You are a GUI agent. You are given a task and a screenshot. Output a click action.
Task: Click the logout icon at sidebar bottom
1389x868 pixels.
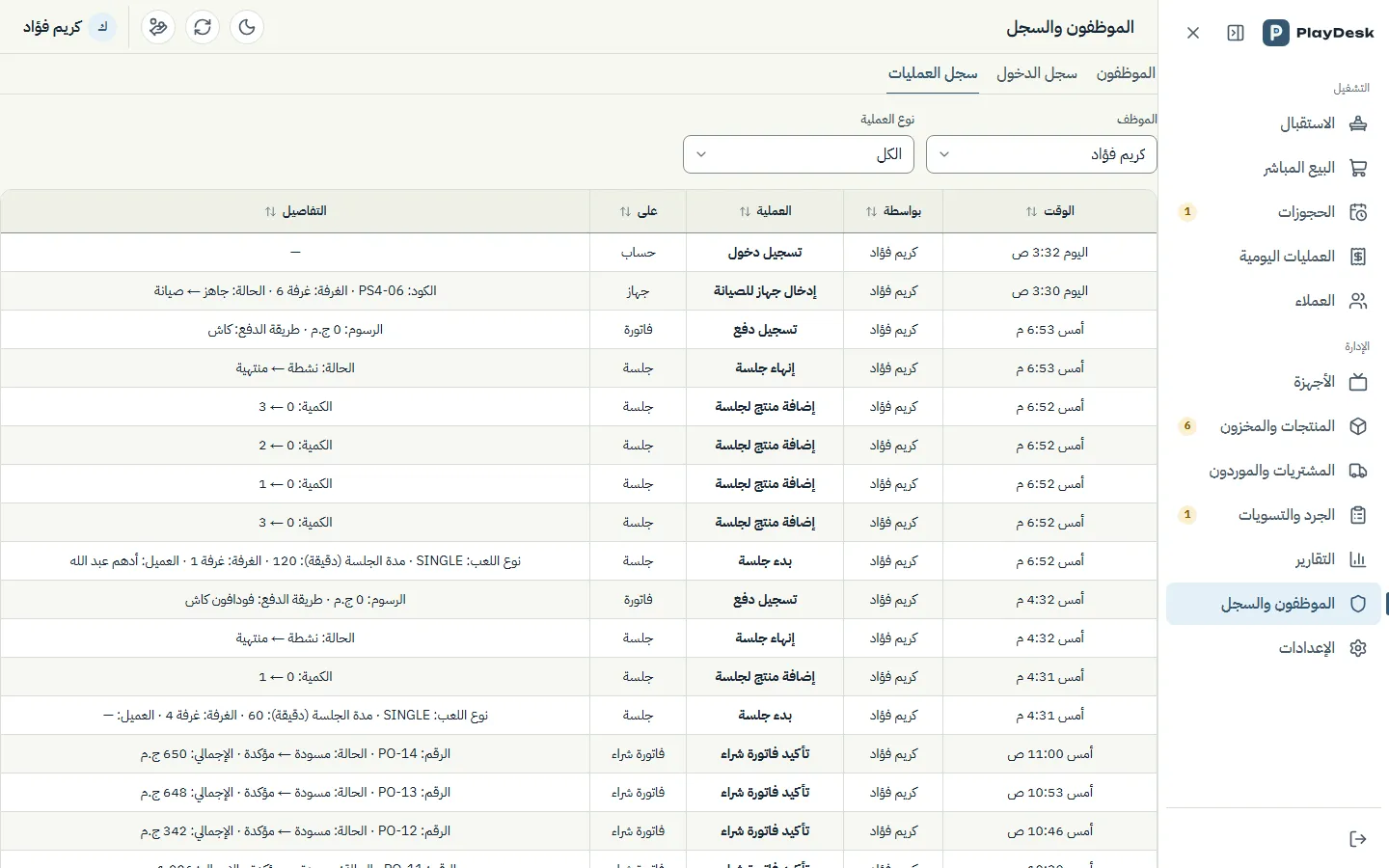coord(1358,839)
